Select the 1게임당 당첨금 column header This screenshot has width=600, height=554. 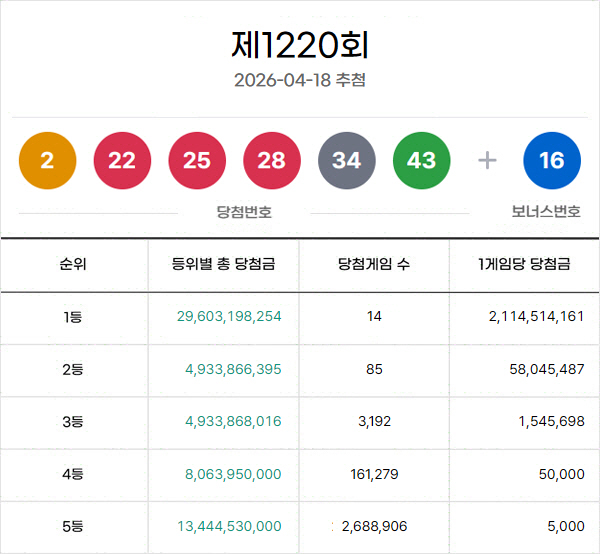[x=524, y=265]
